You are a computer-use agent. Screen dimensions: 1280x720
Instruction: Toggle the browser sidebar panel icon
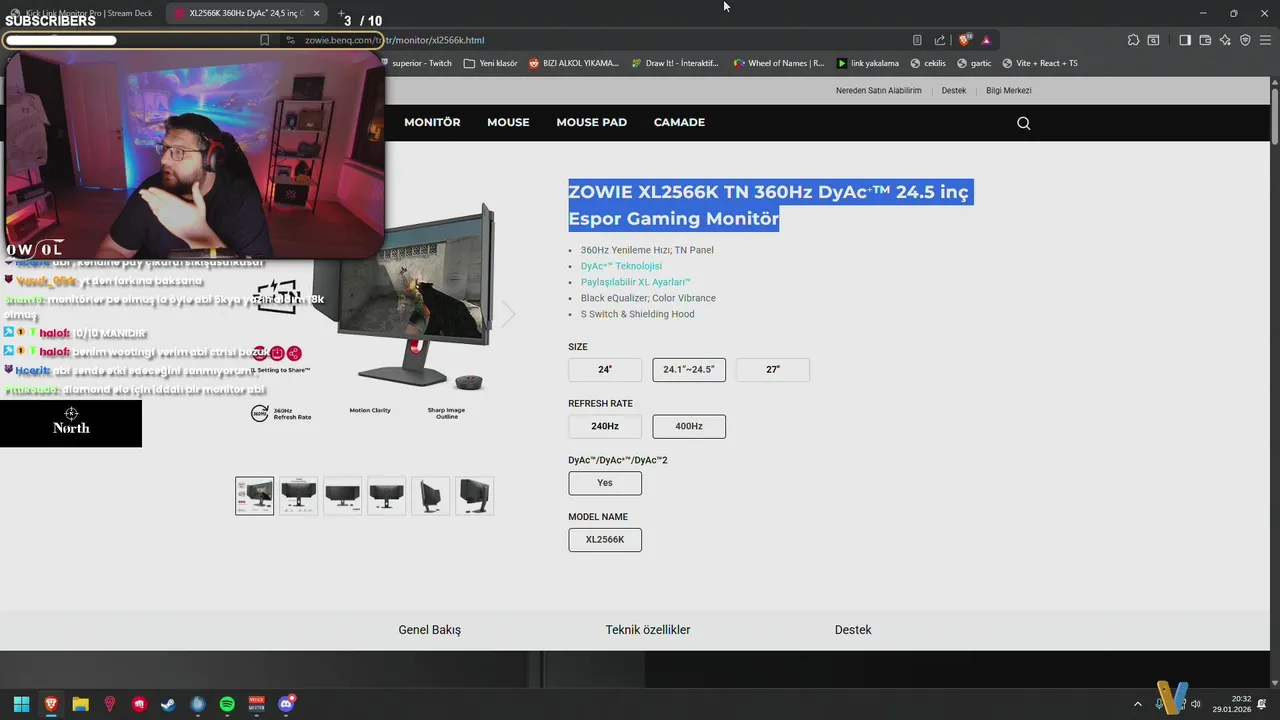tap(1185, 40)
